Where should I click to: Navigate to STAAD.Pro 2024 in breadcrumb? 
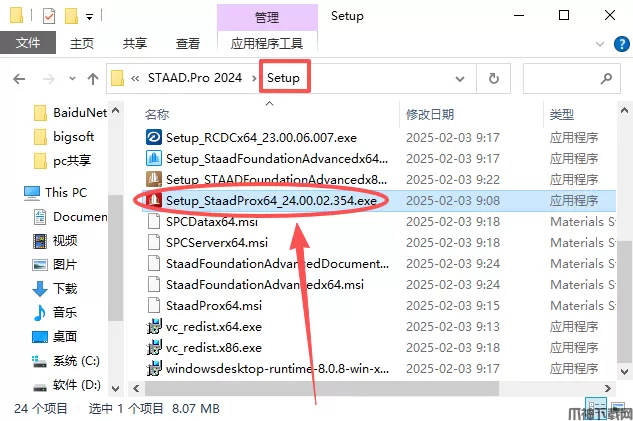(195, 77)
